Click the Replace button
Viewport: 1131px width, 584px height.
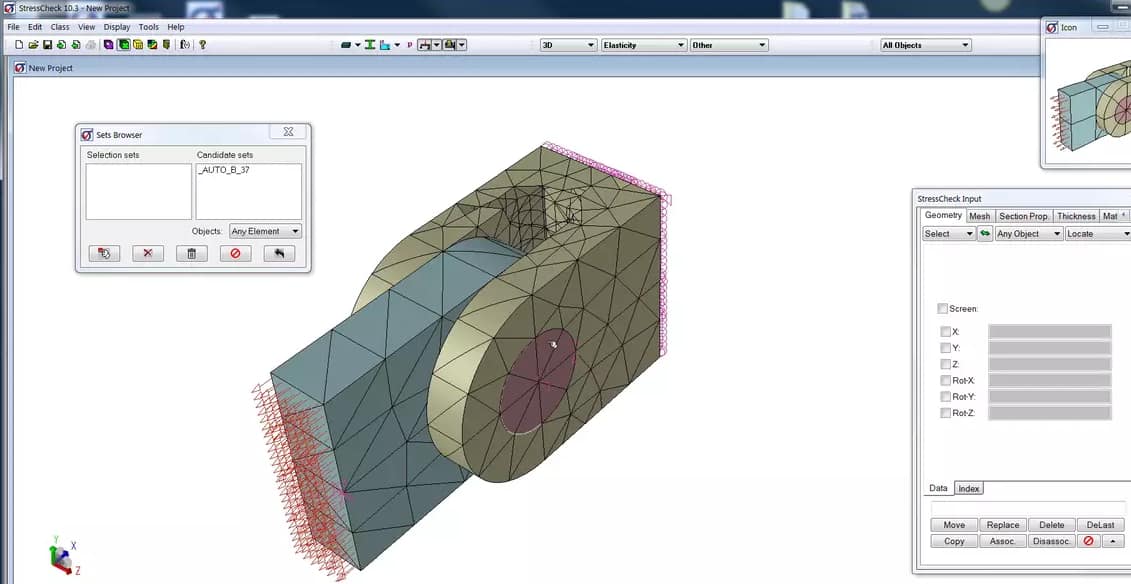click(x=1002, y=525)
